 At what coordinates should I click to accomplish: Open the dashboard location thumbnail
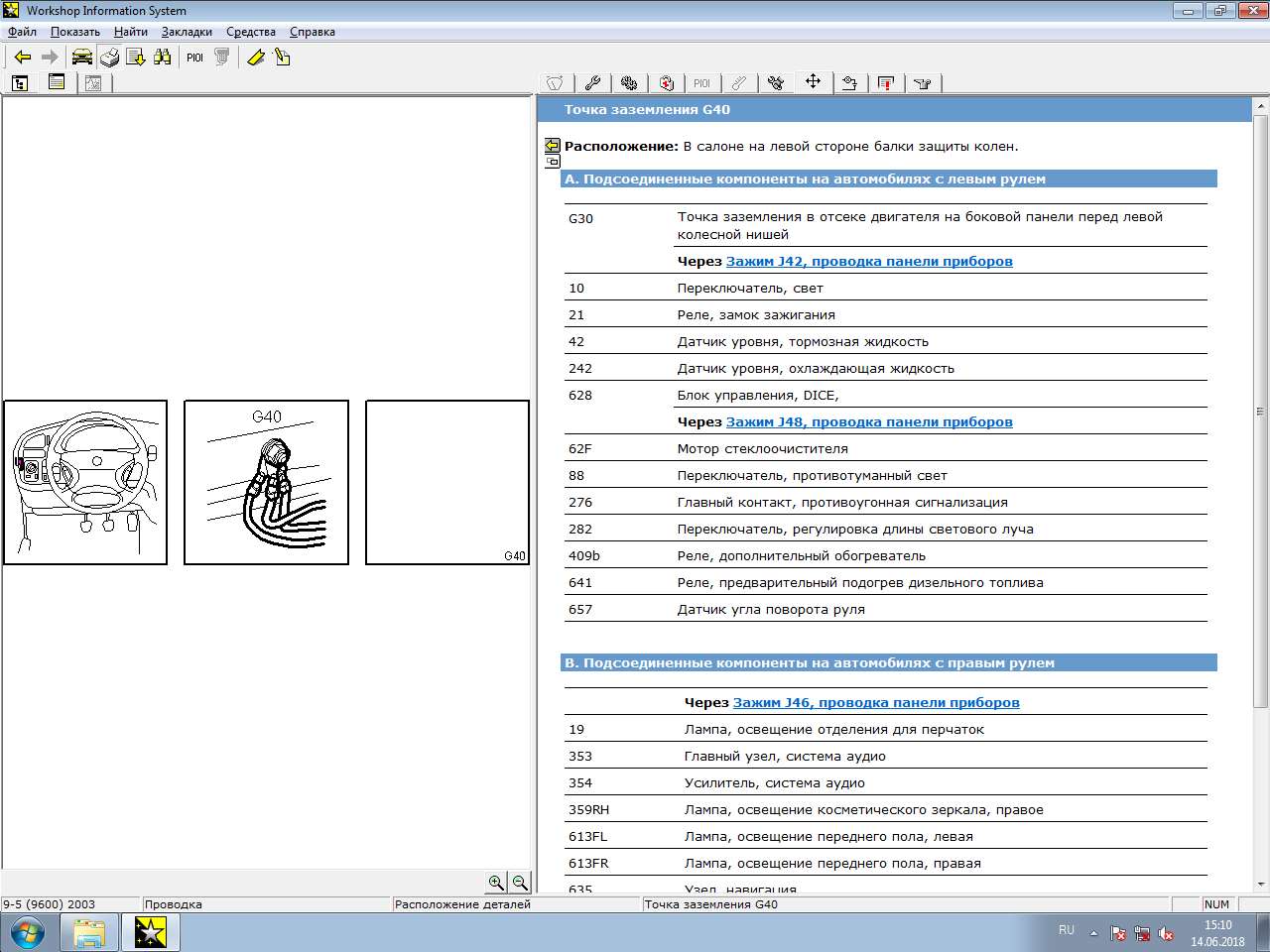click(85, 483)
